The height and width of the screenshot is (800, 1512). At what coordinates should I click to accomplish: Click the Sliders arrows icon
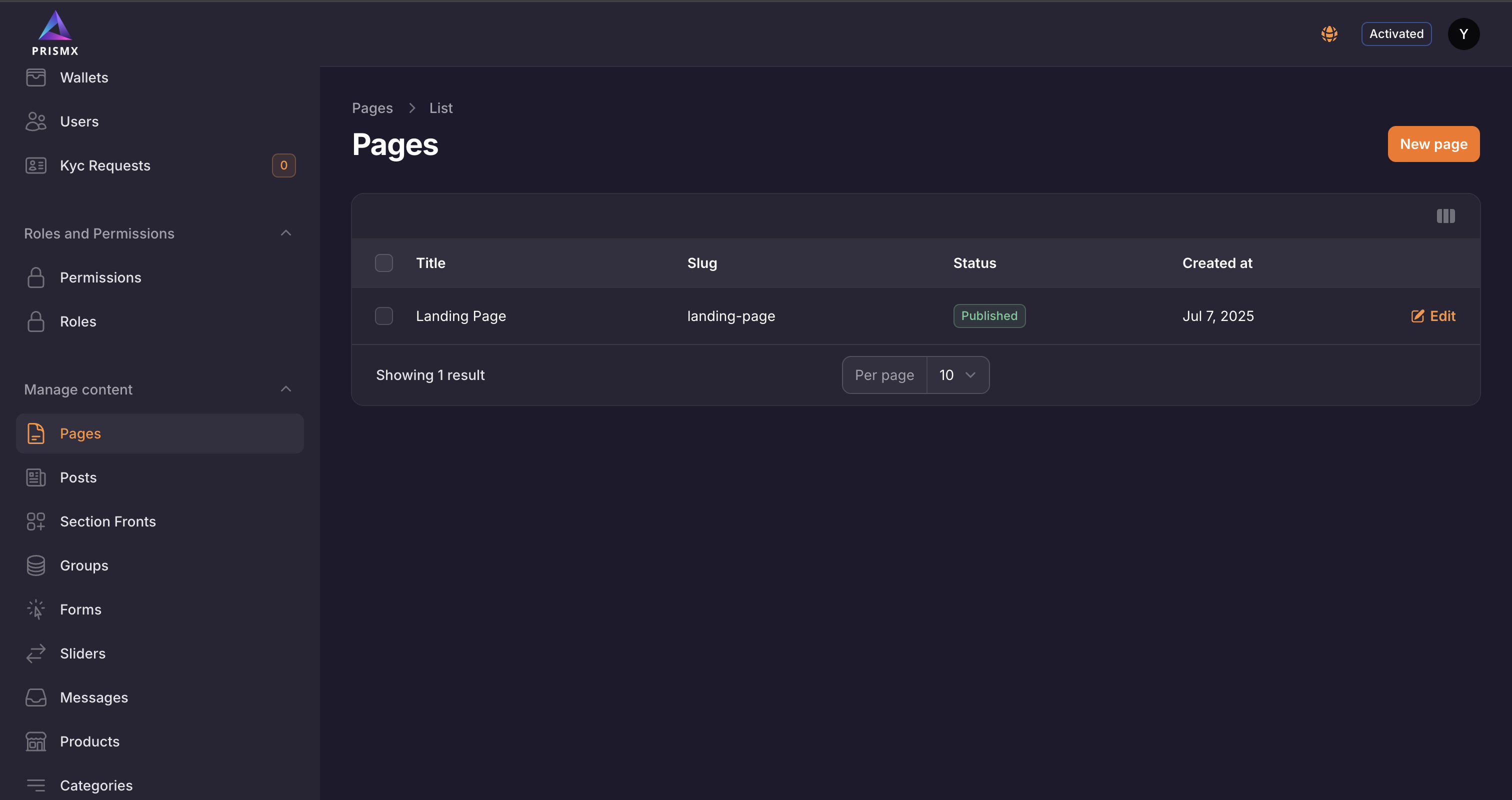click(36, 653)
